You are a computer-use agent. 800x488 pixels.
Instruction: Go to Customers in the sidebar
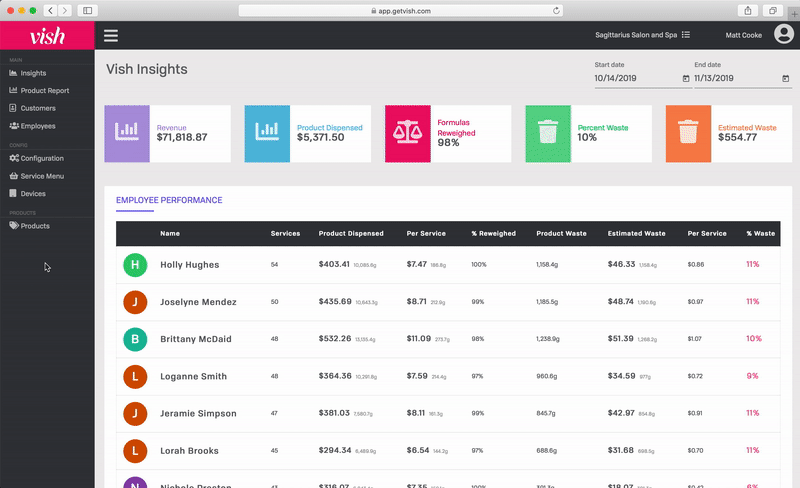[38, 108]
